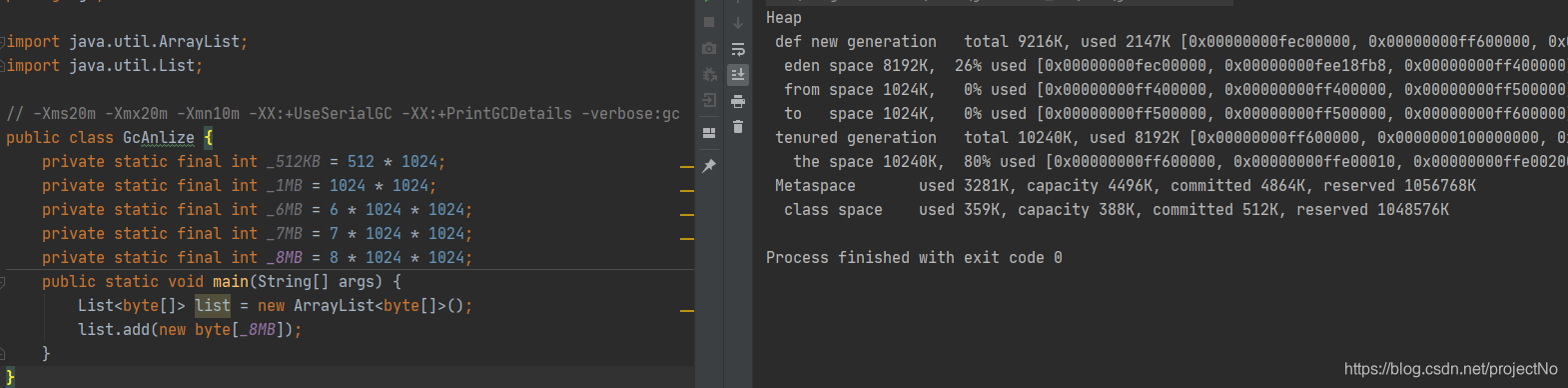Click the attach debugger bug icon
Image resolution: width=1568 pixels, height=388 pixels.
709,74
